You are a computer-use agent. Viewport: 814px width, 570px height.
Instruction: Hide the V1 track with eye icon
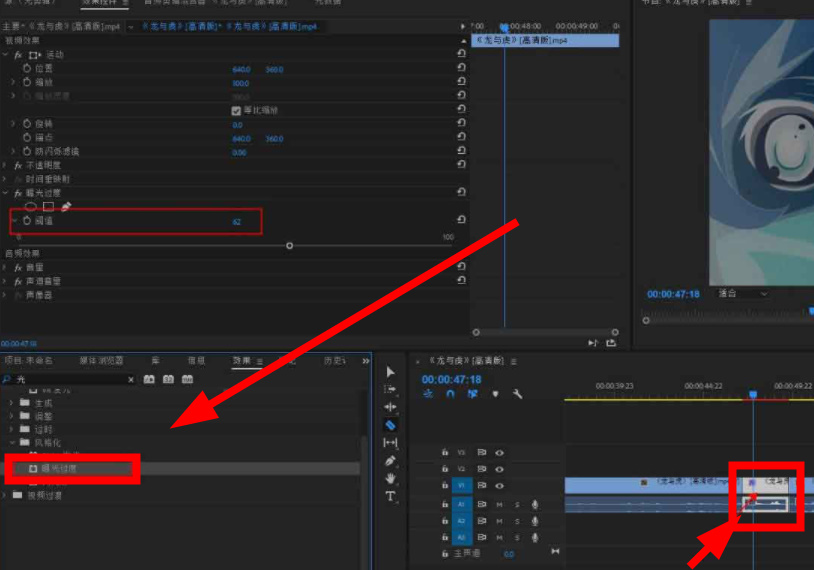point(499,485)
